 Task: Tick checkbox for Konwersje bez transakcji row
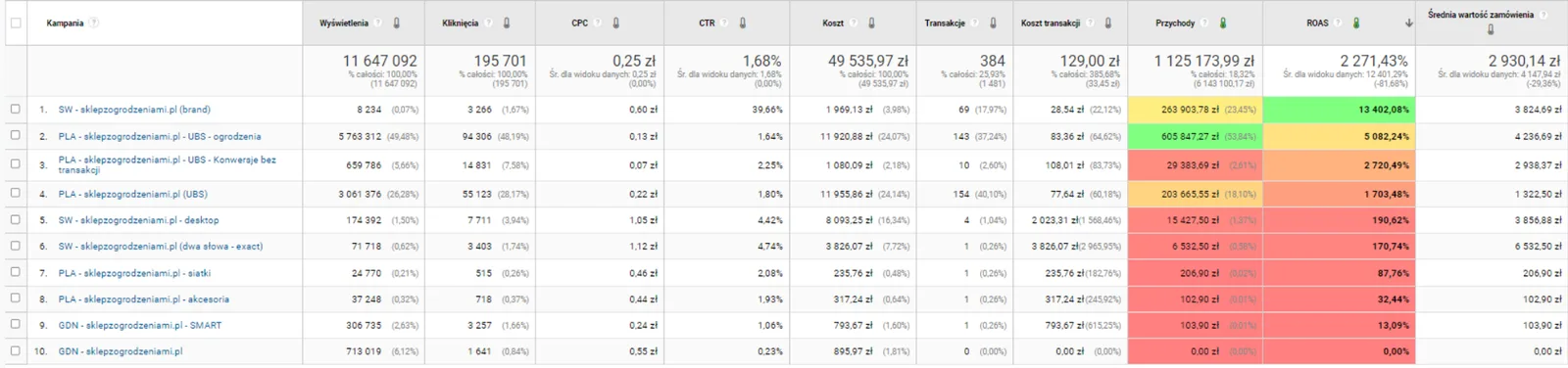[15, 163]
